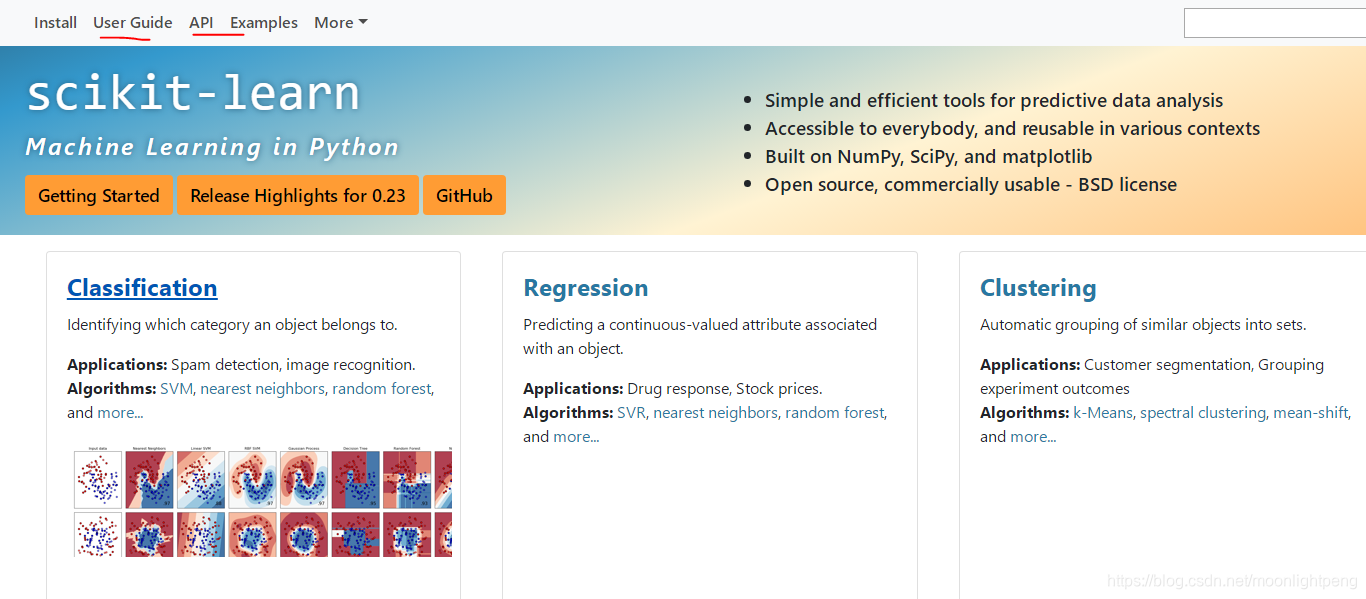Open the Clustering heading link
The width and height of the screenshot is (1366, 599).
tap(1038, 288)
